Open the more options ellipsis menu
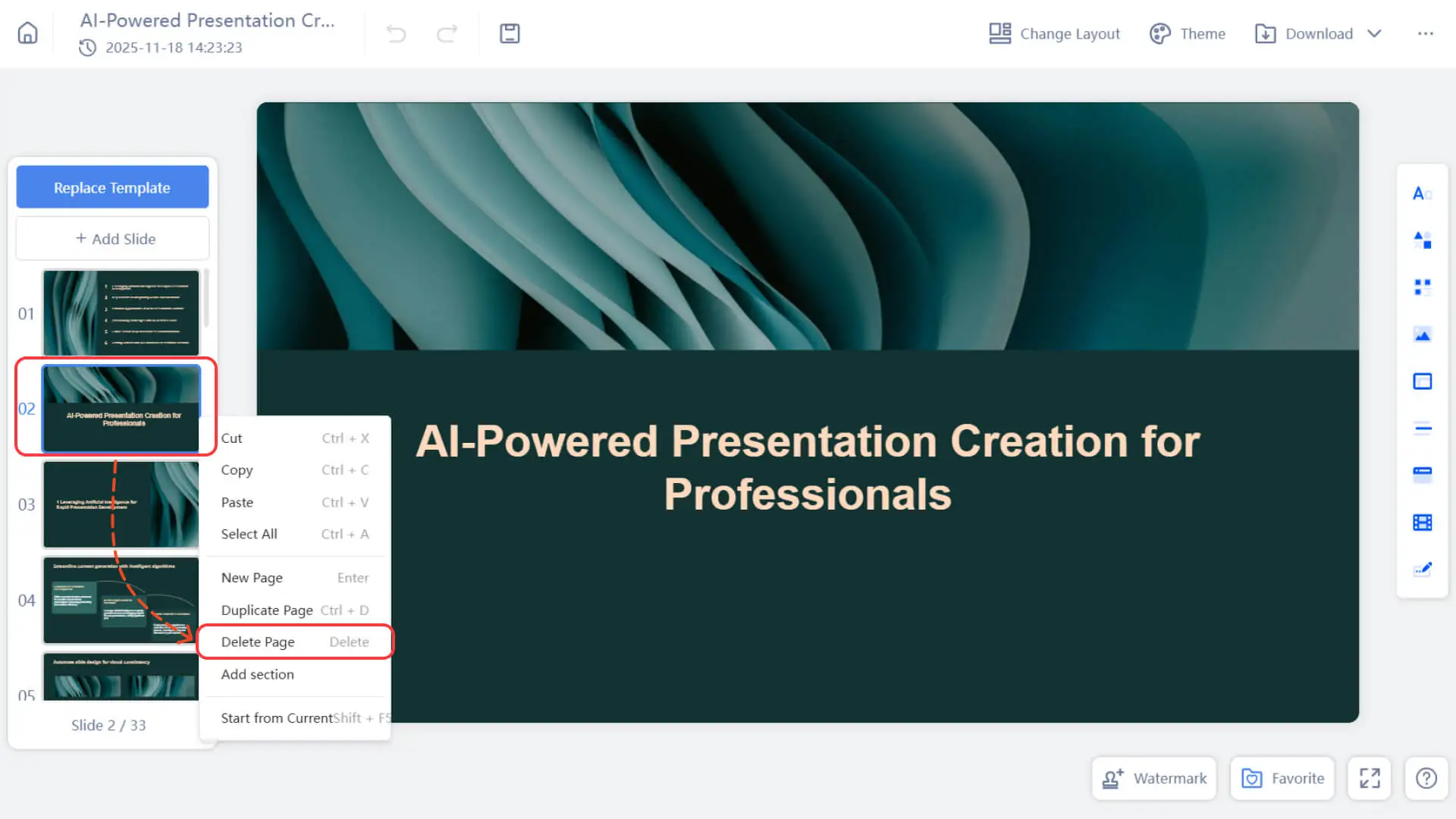 coord(1426,33)
